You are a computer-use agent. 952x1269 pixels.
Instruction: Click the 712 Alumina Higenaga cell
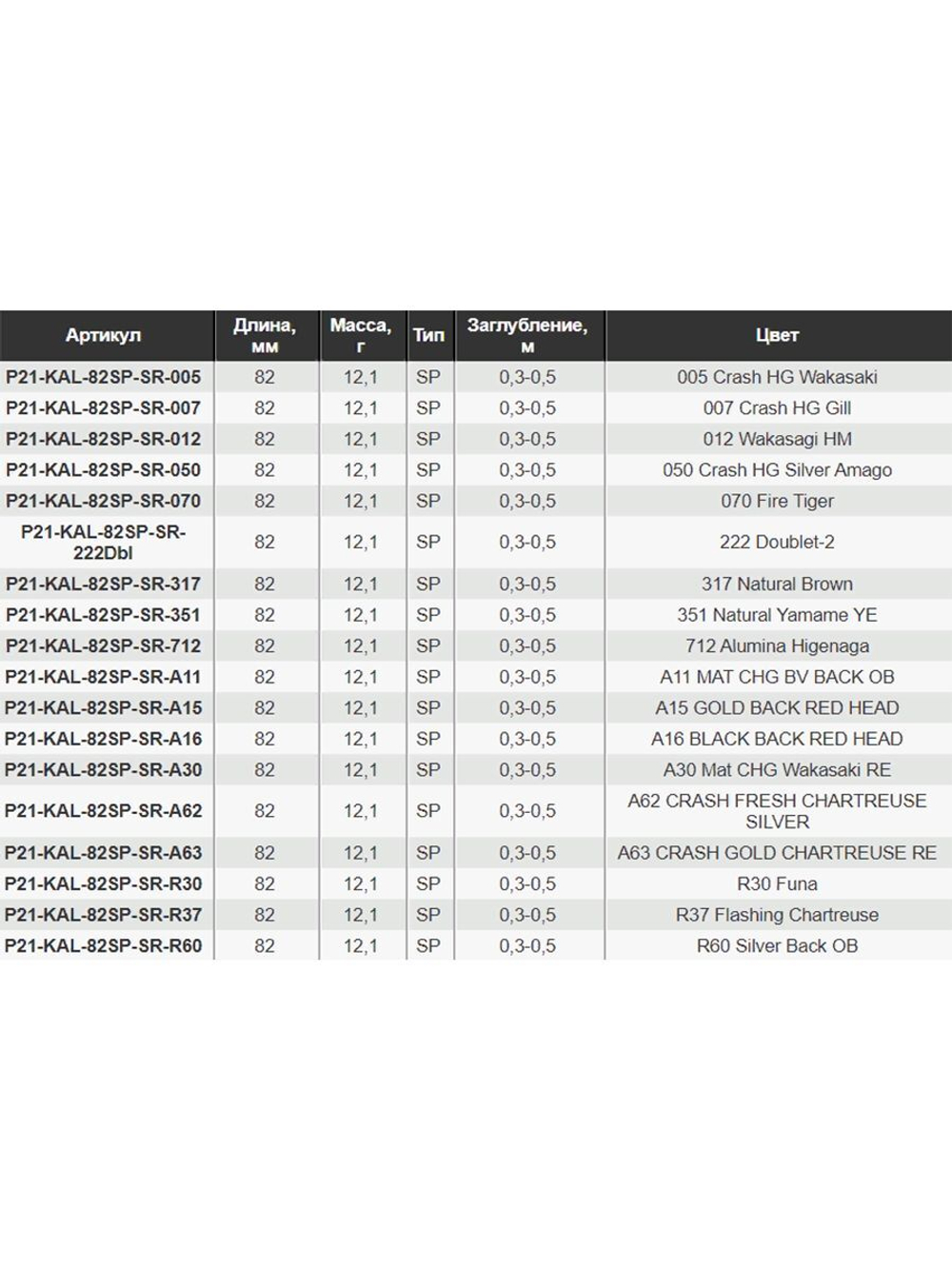click(x=777, y=645)
